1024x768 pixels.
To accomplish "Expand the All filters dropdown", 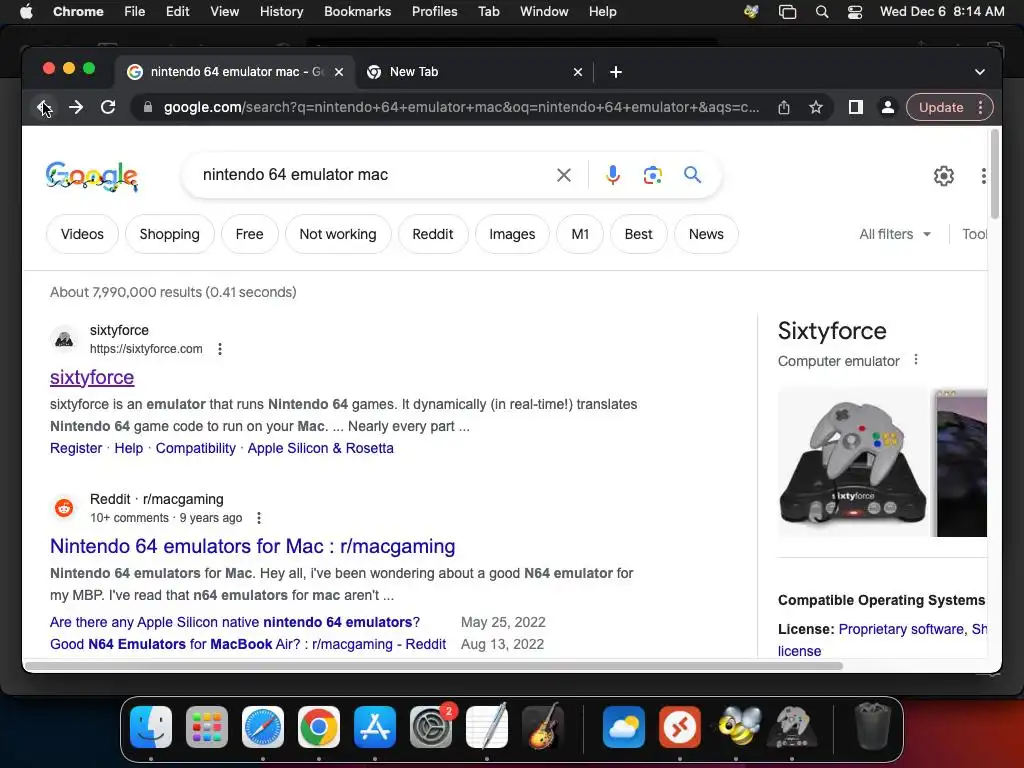I will tap(895, 234).
